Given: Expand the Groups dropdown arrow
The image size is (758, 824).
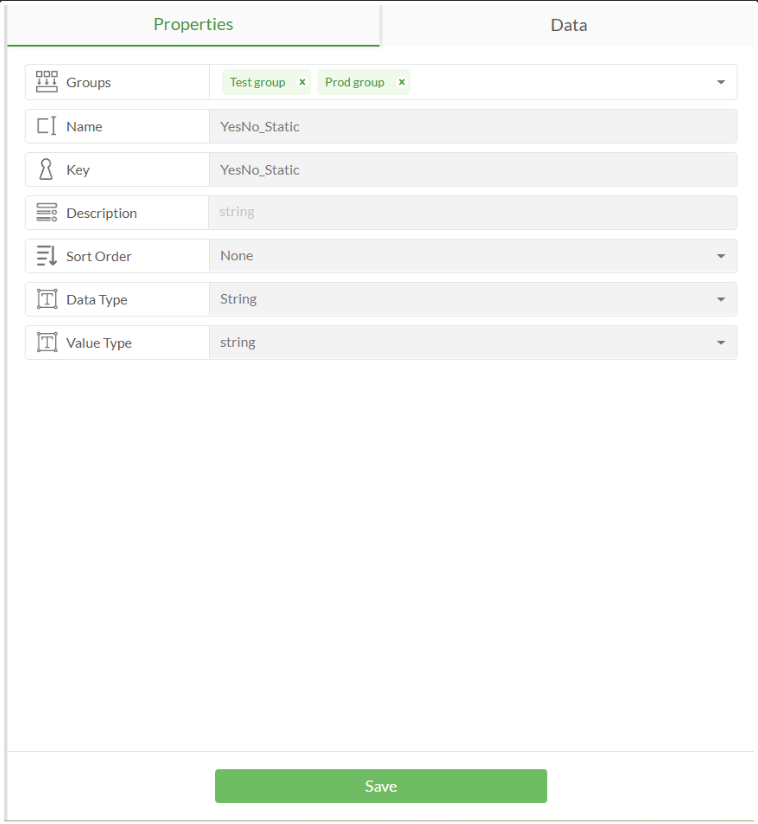Looking at the screenshot, I should [x=721, y=82].
